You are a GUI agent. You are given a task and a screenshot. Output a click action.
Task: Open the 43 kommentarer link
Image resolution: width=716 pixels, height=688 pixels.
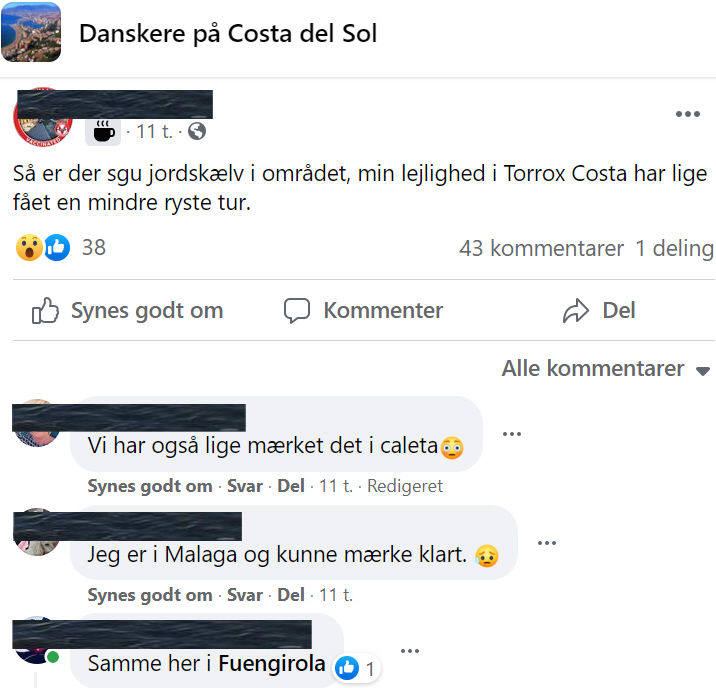[541, 248]
